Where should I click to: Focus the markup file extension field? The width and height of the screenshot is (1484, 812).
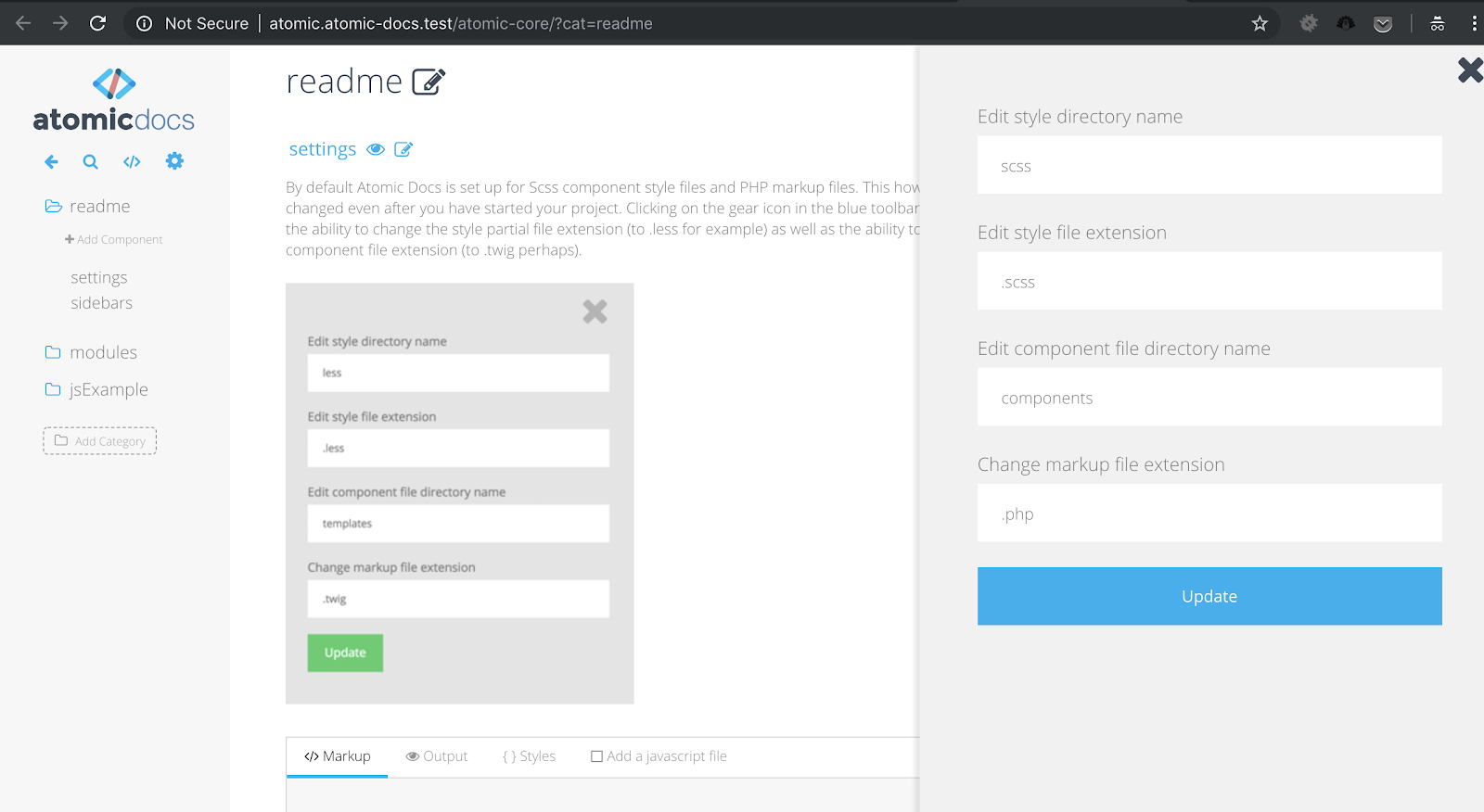click(x=1209, y=513)
